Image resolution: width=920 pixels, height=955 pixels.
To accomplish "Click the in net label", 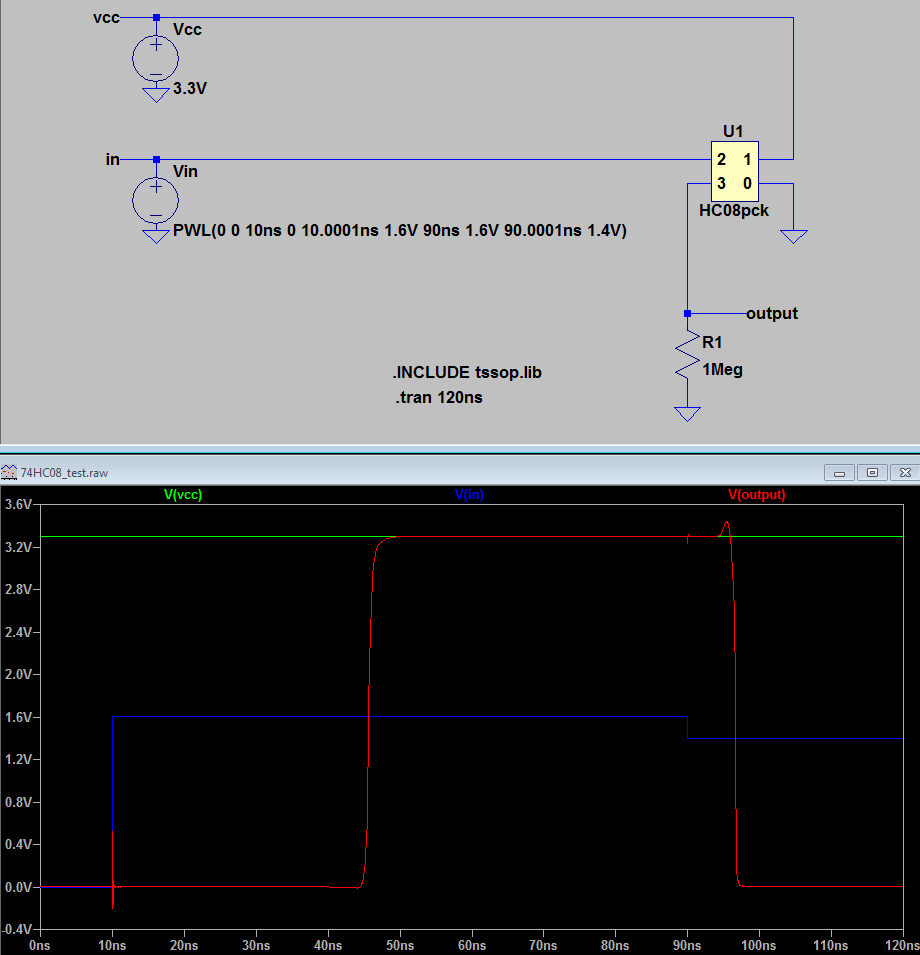I will tap(113, 160).
